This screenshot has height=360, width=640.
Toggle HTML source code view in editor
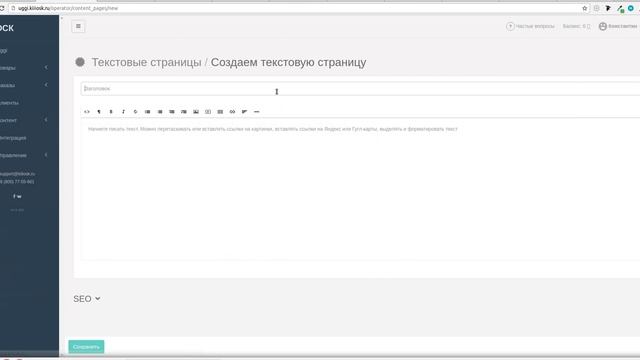point(87,112)
